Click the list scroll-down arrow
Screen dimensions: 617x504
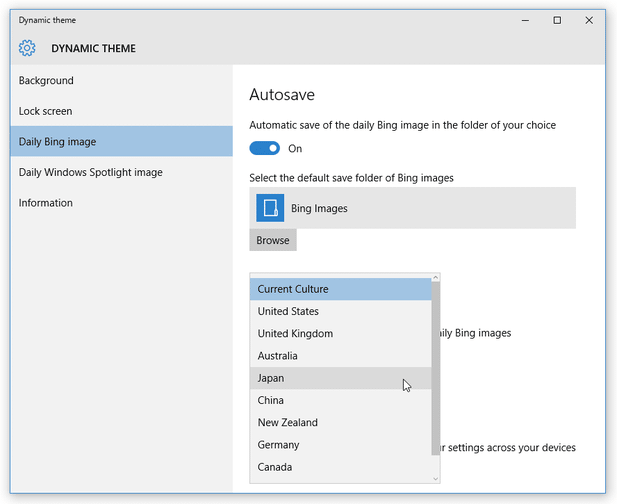tap(436, 478)
